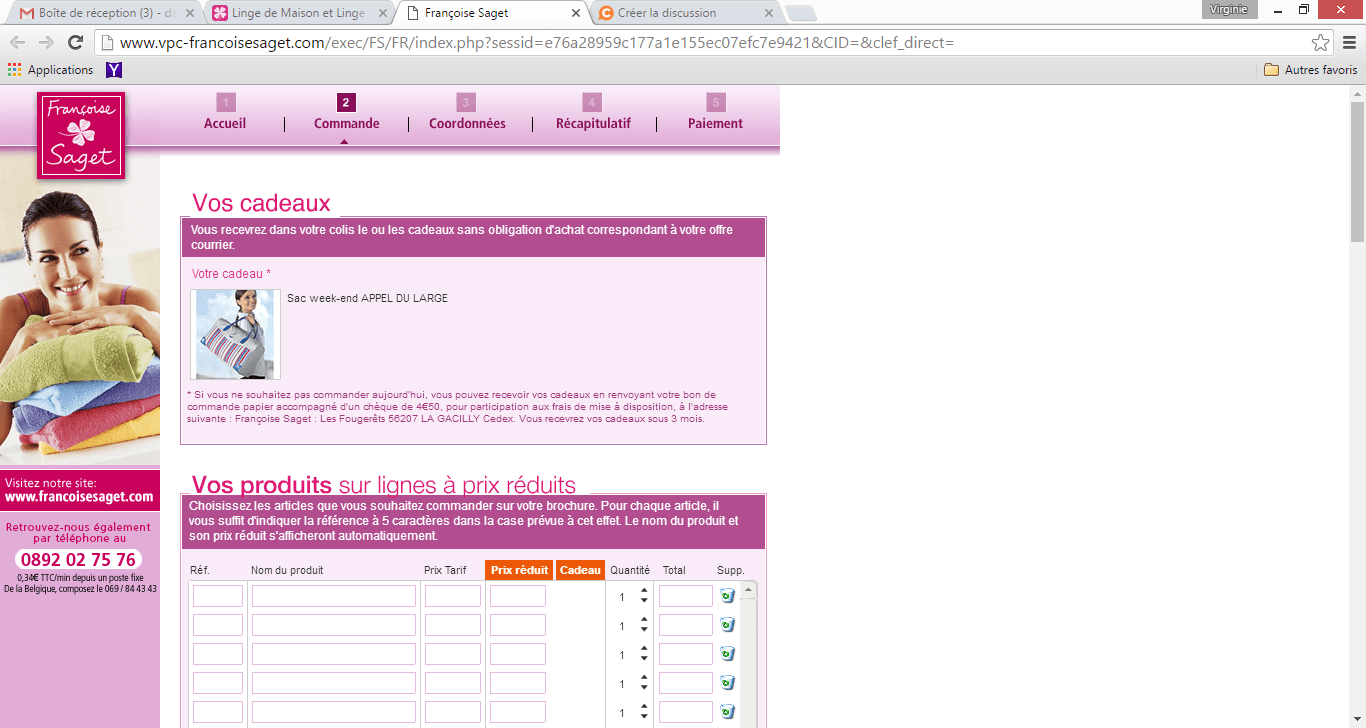The image size is (1366, 728).
Task: Delete fifth product row with trash icon
Action: point(727,711)
